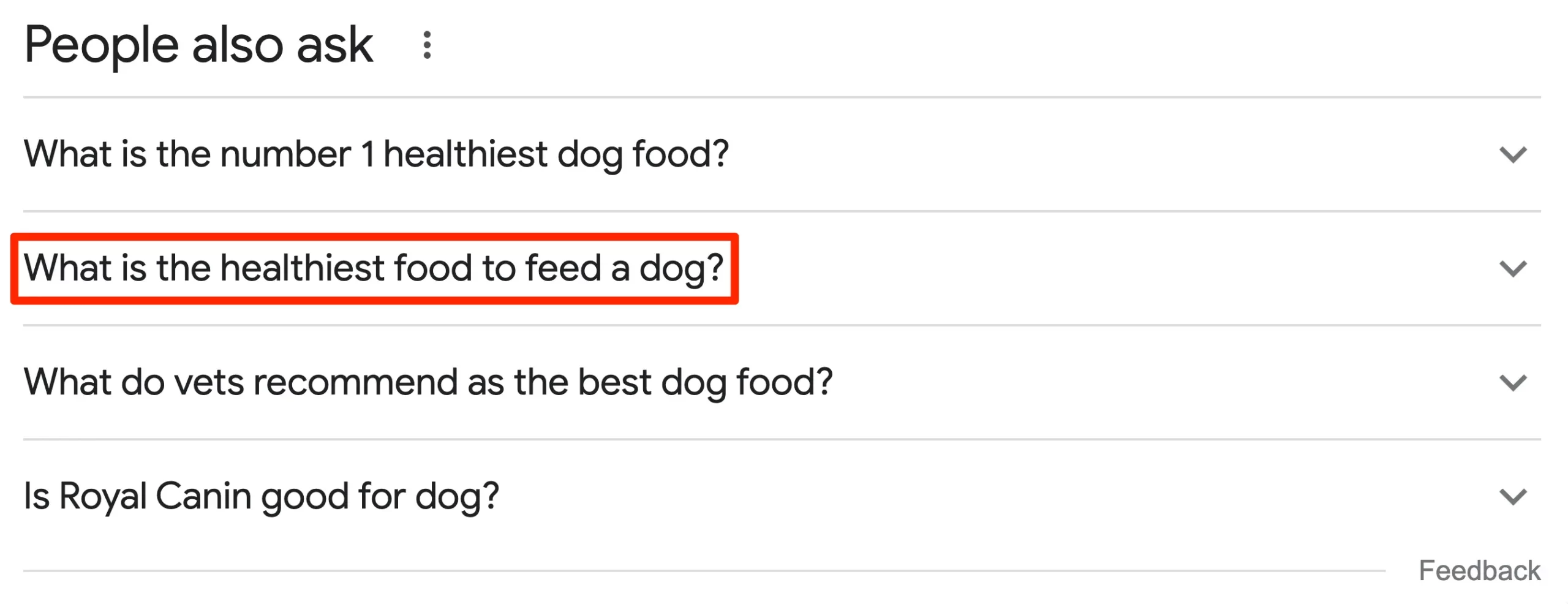The height and width of the screenshot is (604, 1568).
Task: Click empty row area of number 1 healthiest question
Action: (1102, 154)
